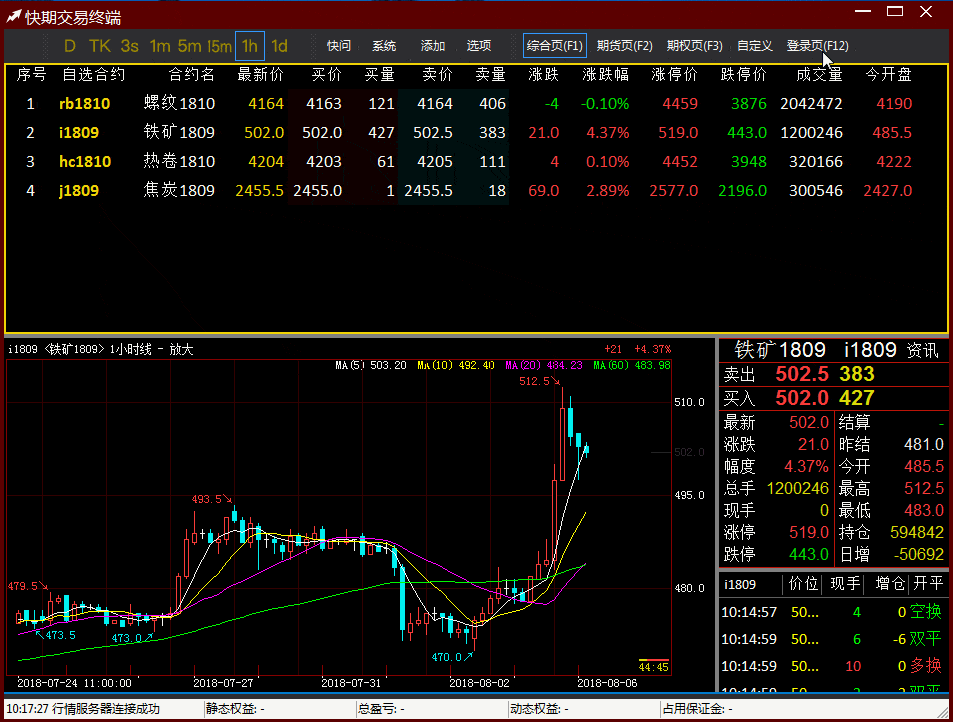The height and width of the screenshot is (722, 953).
Task: Sort watchlist by 涨跌幅 column header
Action: 605,75
